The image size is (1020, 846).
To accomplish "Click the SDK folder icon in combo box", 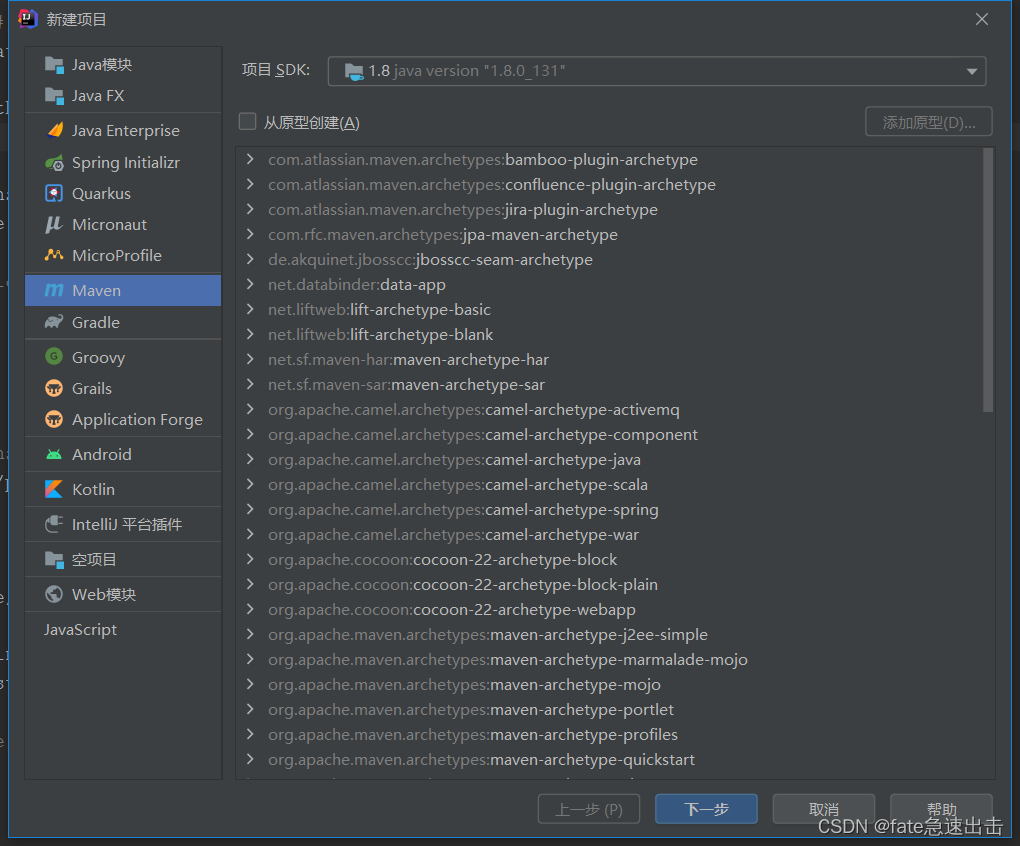I will 354,71.
